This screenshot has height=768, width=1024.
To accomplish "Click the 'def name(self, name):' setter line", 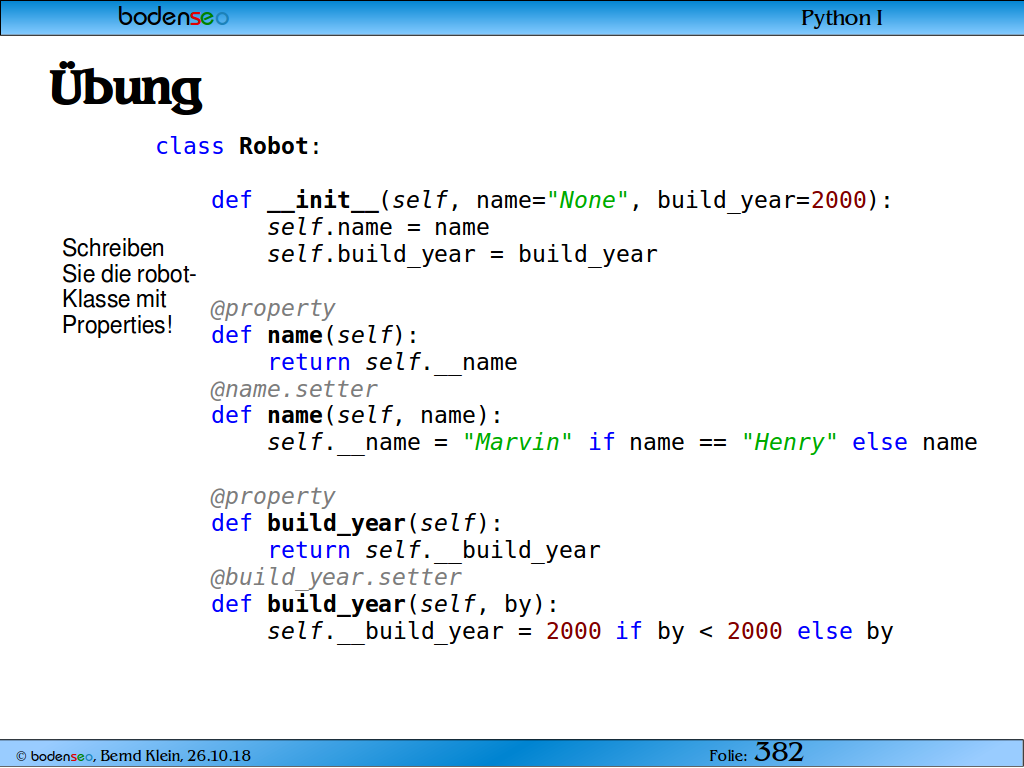I will click(357, 416).
